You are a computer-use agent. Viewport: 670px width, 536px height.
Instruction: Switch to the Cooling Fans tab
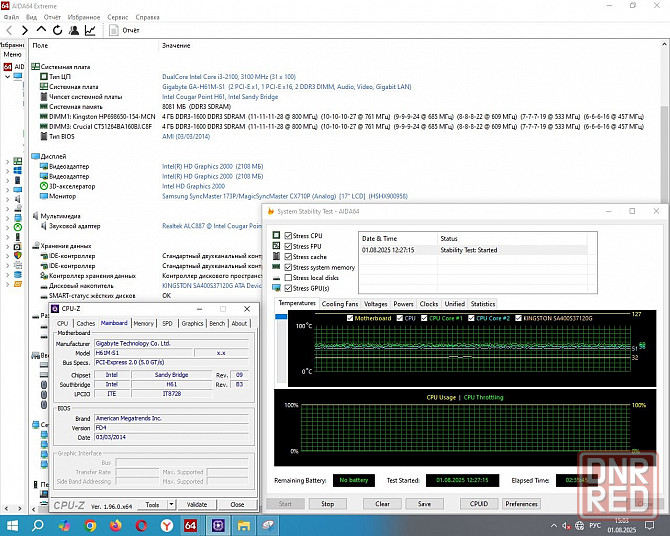[x=340, y=304]
